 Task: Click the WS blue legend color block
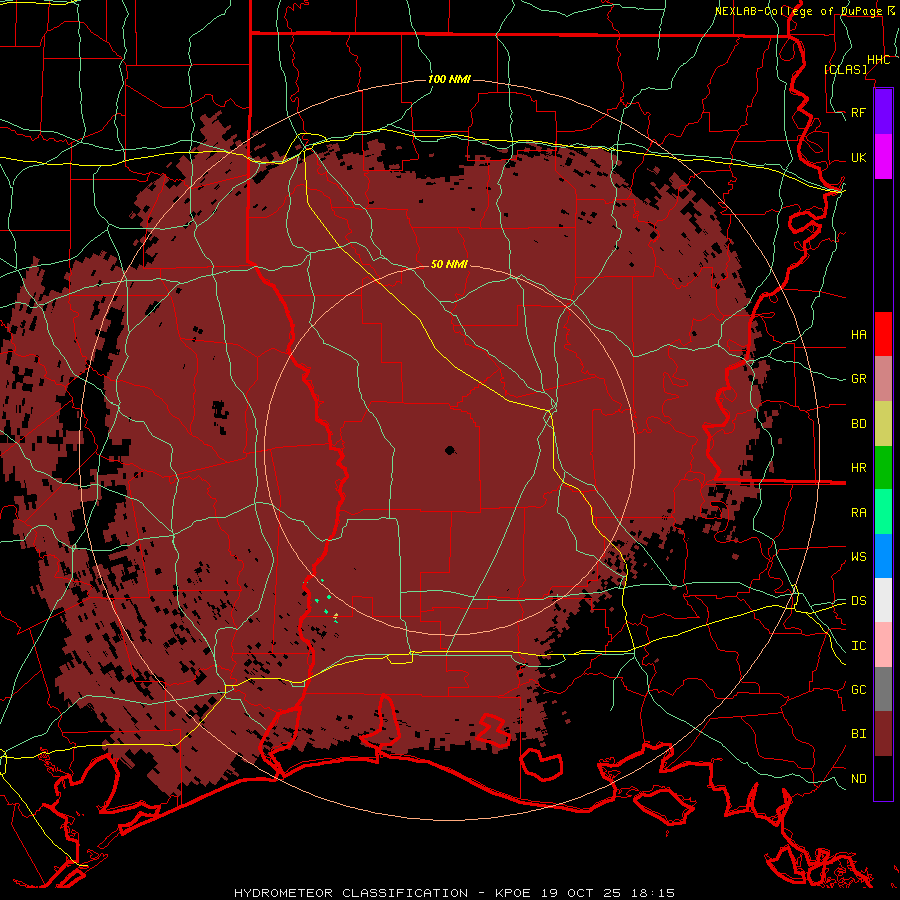pyautogui.click(x=883, y=556)
